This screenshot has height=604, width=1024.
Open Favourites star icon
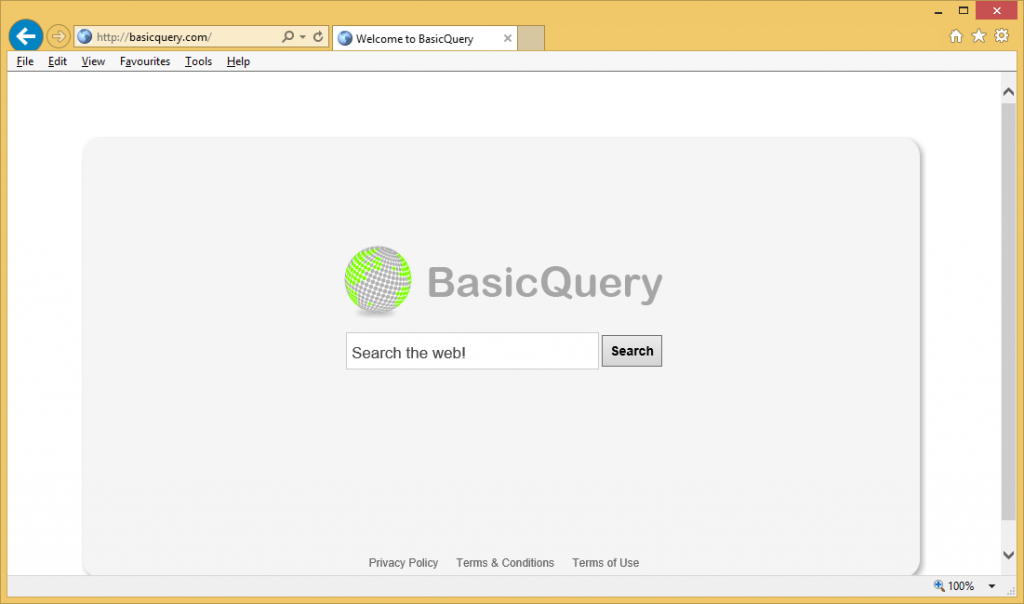(978, 37)
